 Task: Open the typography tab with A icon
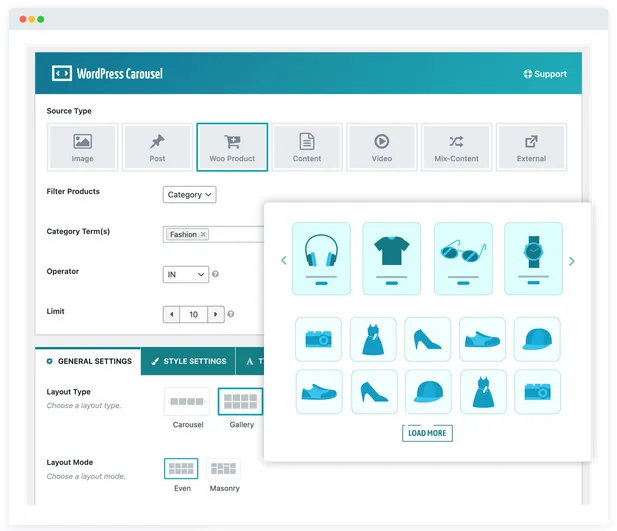coord(250,361)
